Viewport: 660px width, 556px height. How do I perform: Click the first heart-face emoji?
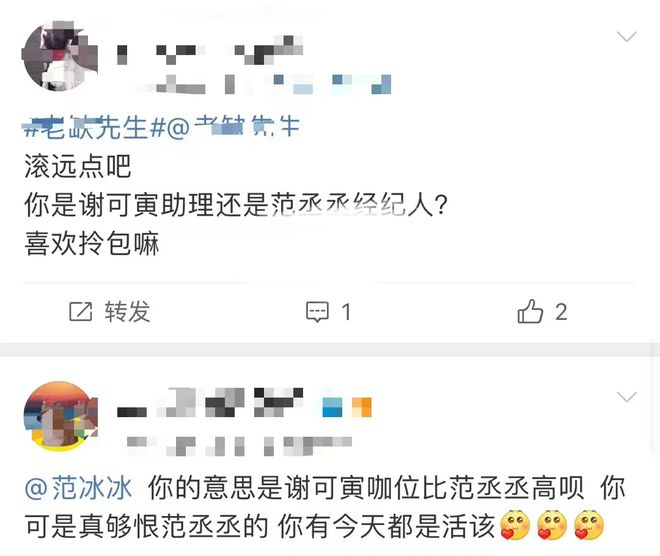(x=514, y=525)
